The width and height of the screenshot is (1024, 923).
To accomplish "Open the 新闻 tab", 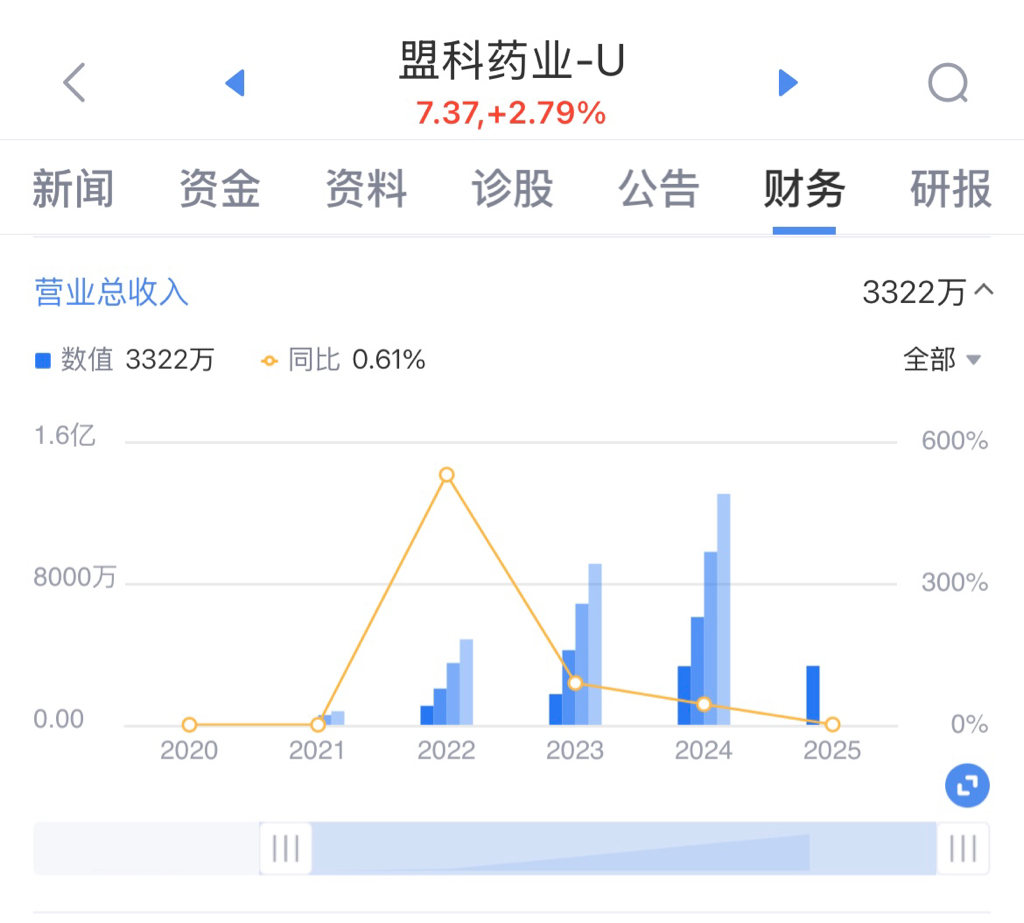I will pos(73,188).
